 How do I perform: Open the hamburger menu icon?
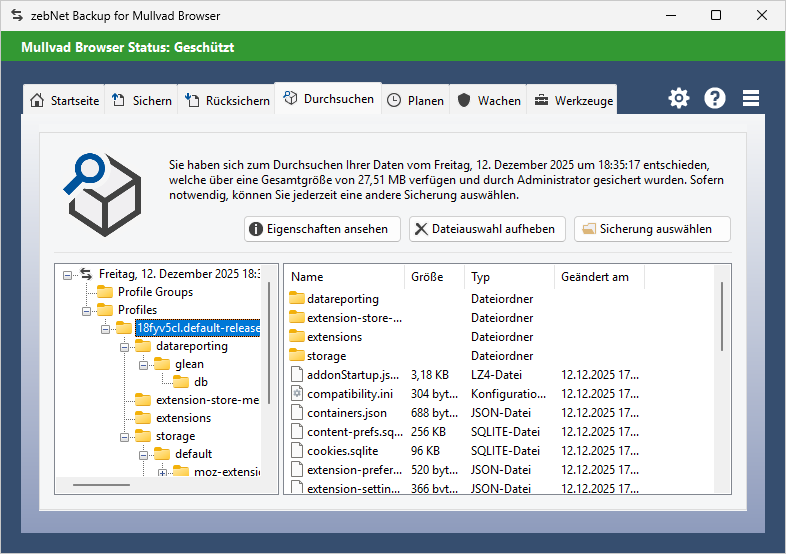[751, 98]
